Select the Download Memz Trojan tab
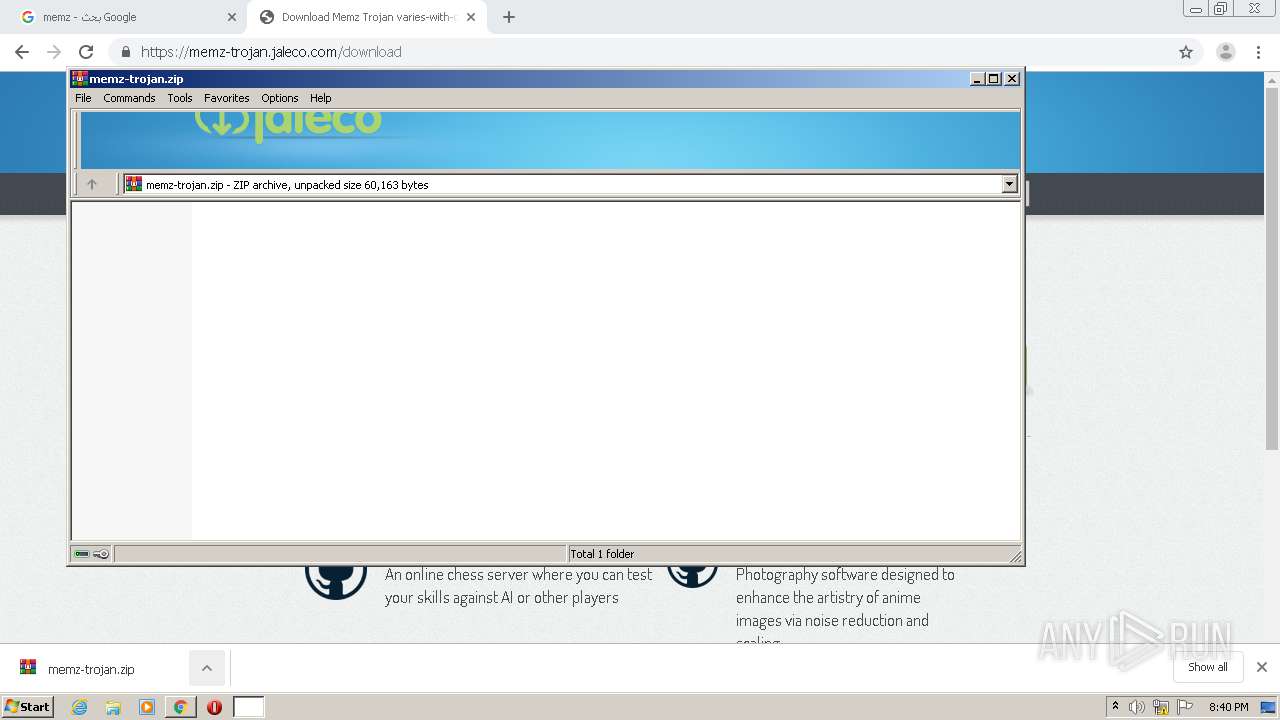This screenshot has width=1280, height=720. point(366,17)
